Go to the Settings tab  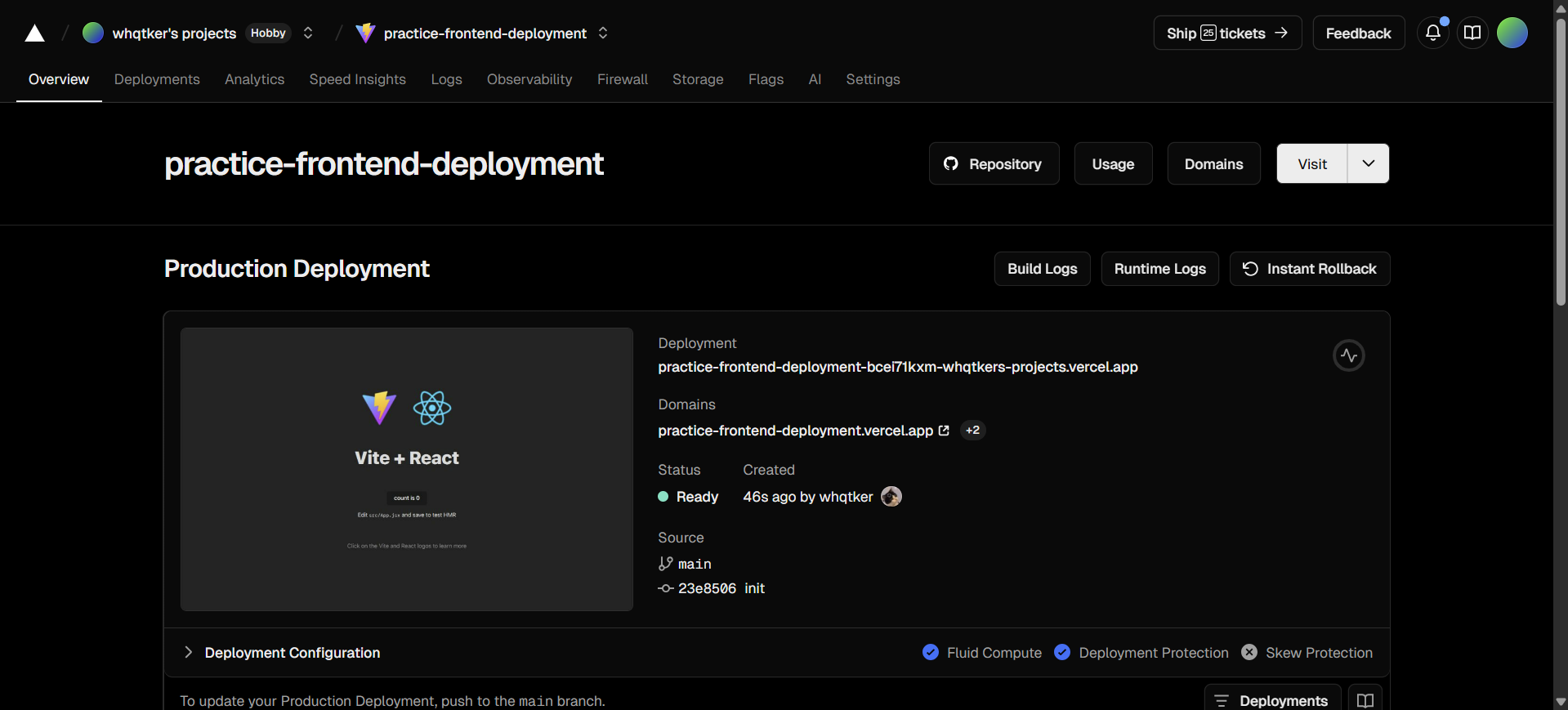click(873, 79)
